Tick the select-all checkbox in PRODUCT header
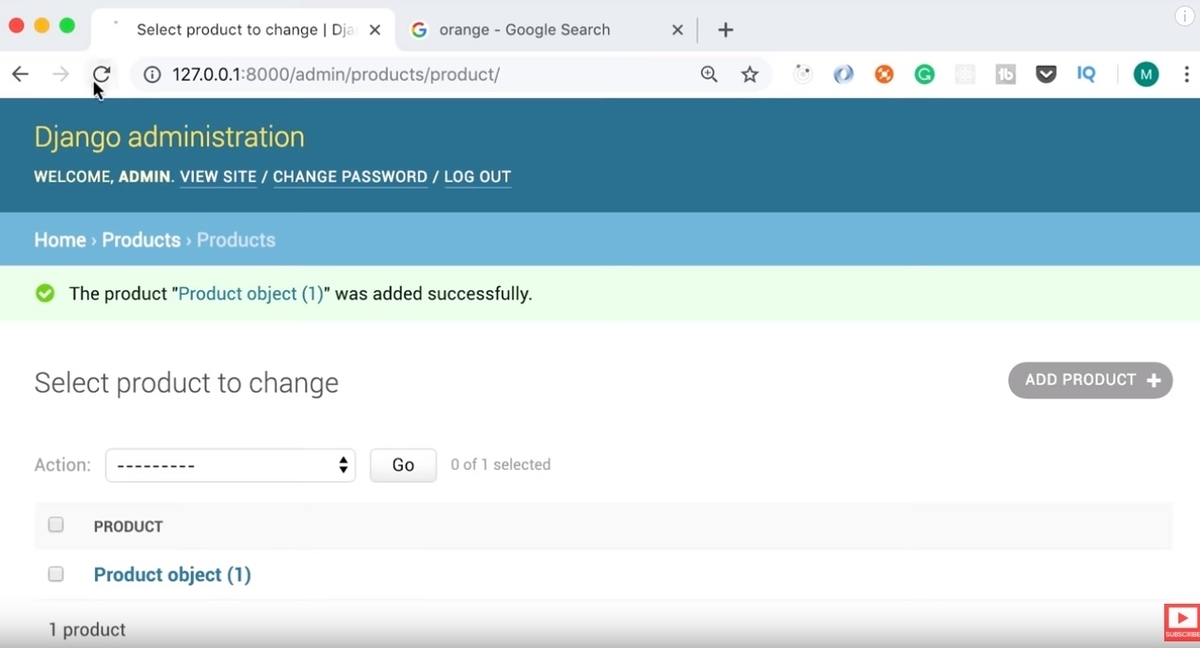This screenshot has width=1200, height=648. point(56,525)
